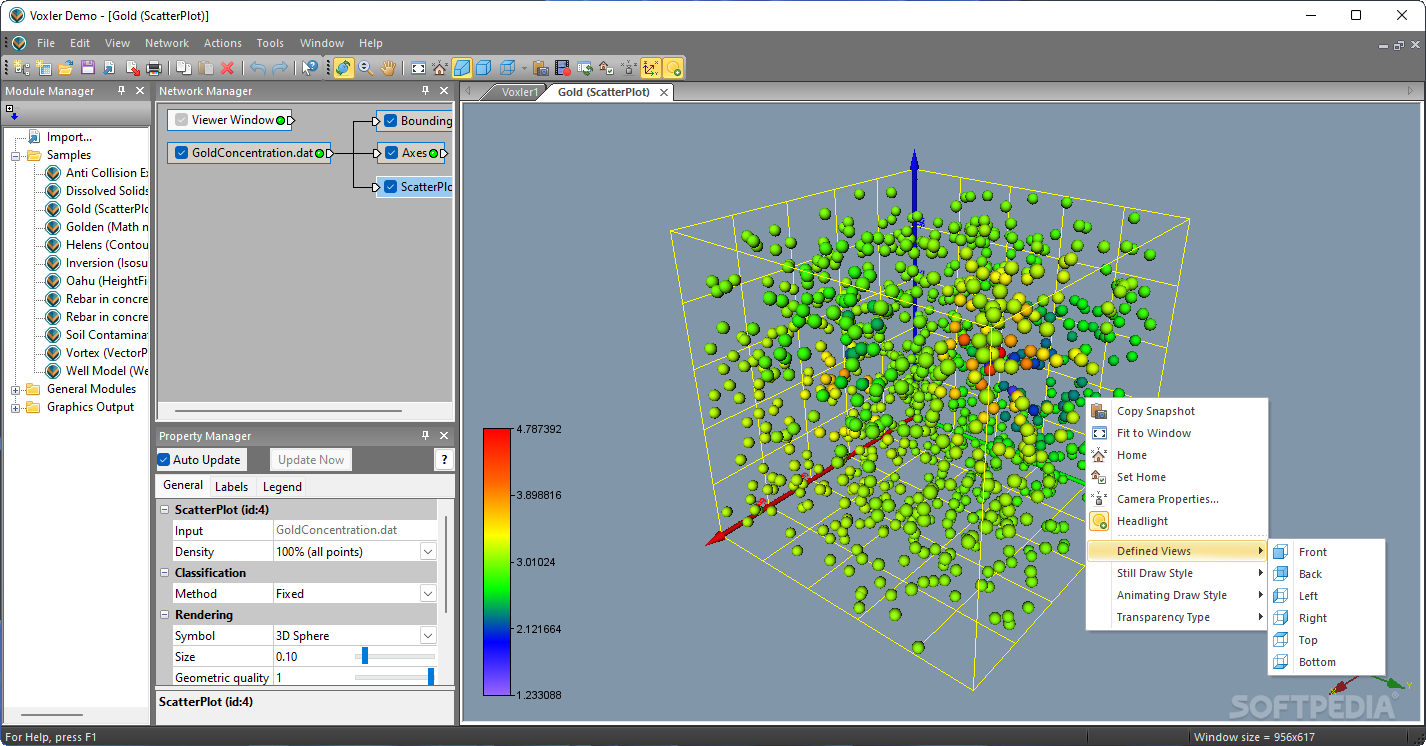
Task: Open the Actions menu
Action: point(223,43)
